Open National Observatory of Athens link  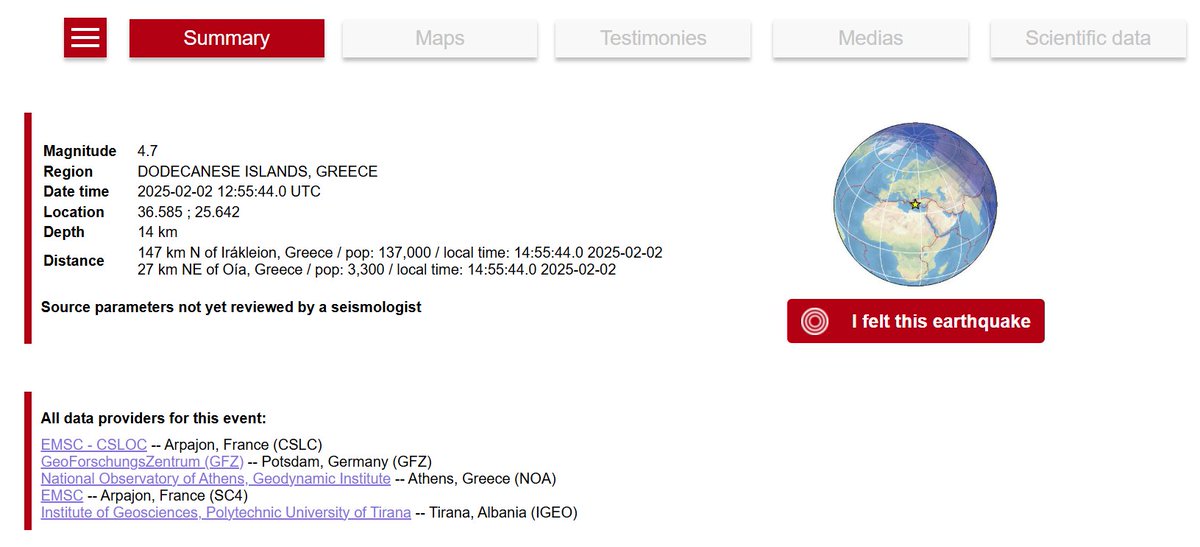tap(216, 479)
